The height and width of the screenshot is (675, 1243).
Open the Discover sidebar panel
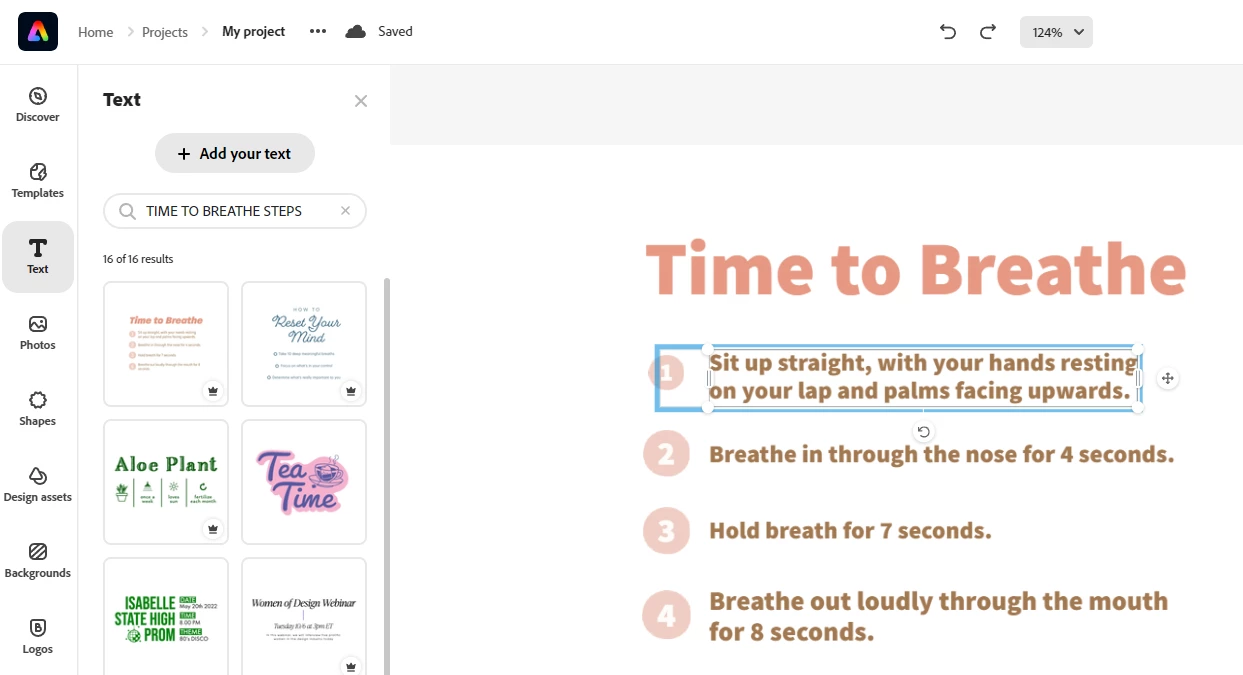tap(38, 105)
